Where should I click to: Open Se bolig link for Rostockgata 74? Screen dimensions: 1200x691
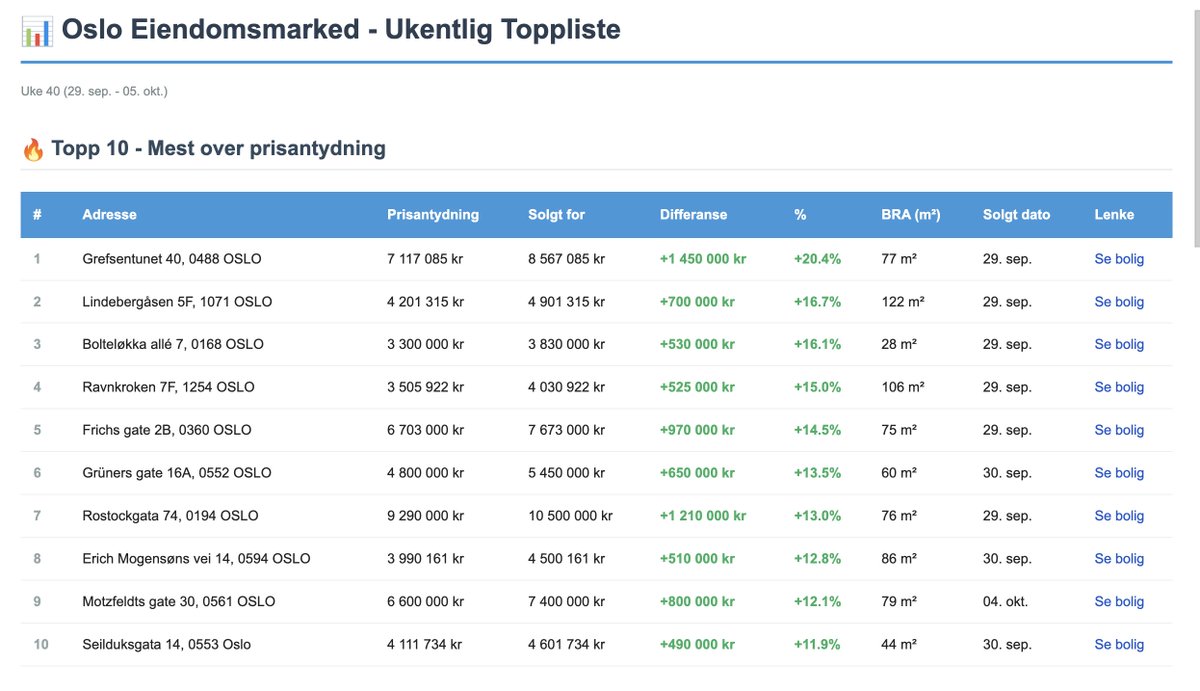tap(1119, 516)
